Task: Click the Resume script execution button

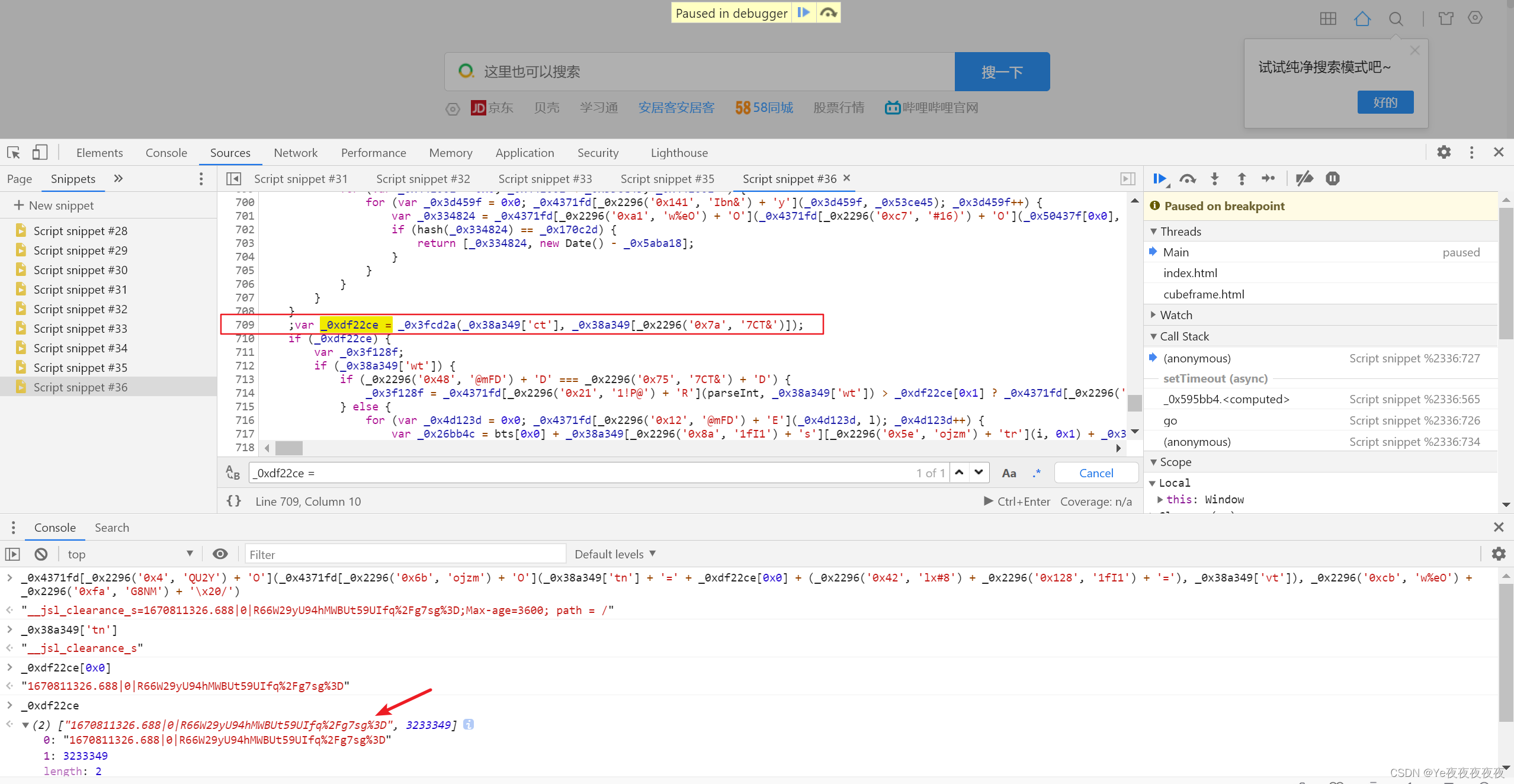Action: (1158, 179)
